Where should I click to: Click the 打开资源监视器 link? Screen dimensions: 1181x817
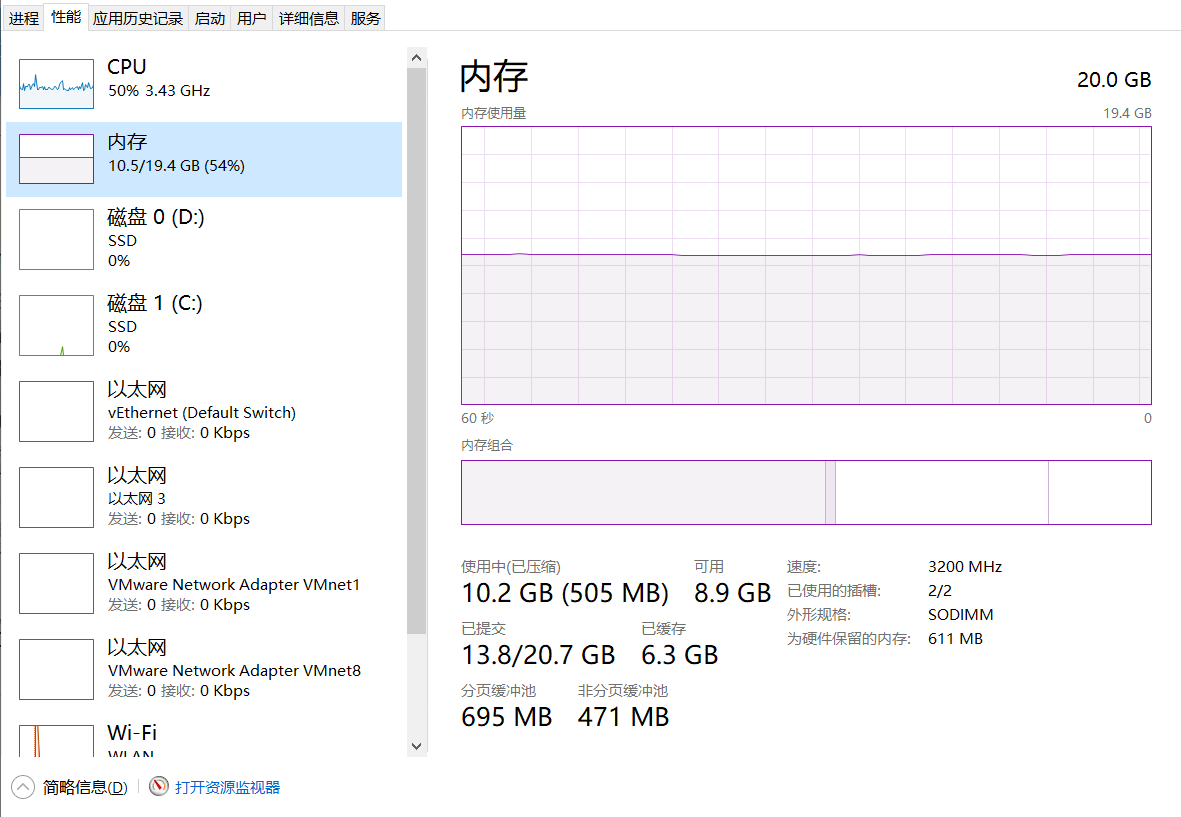pos(228,787)
